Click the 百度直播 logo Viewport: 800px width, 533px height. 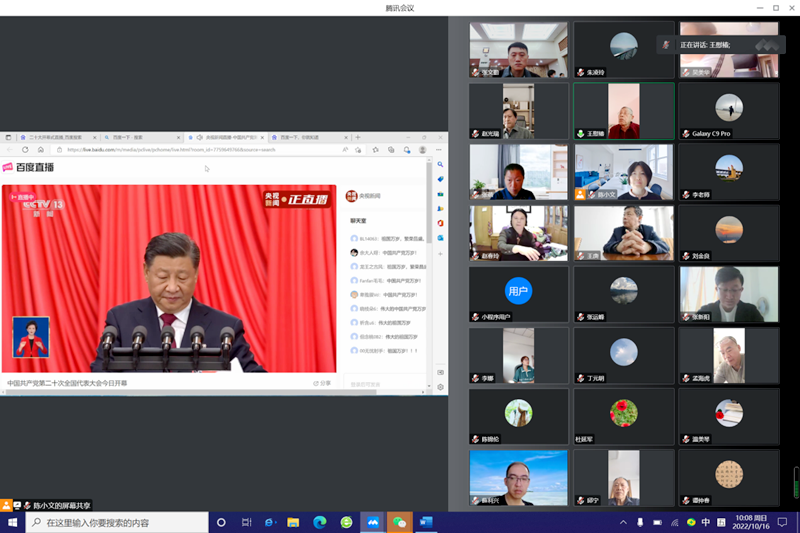29,167
